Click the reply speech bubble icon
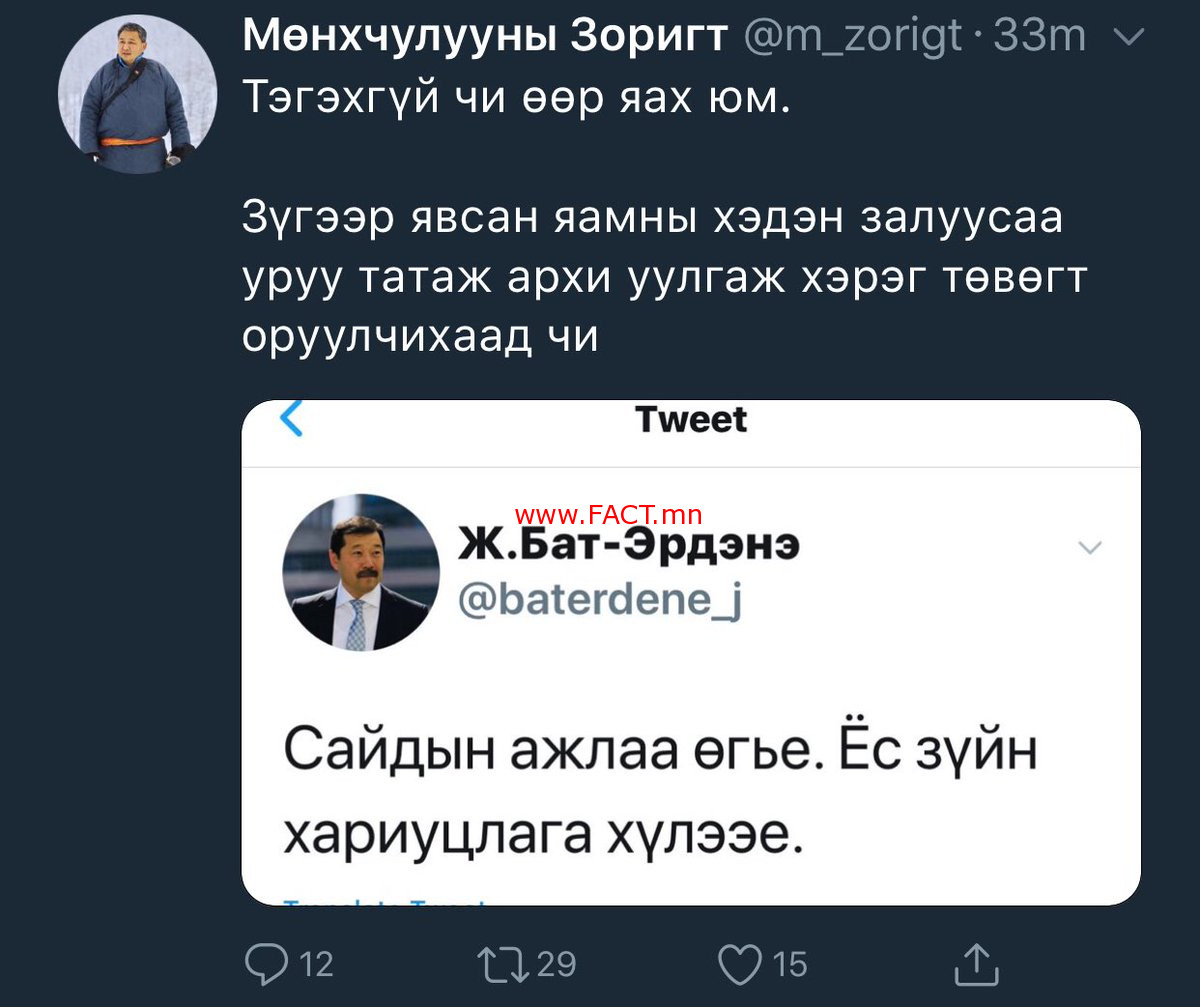 click(267, 962)
